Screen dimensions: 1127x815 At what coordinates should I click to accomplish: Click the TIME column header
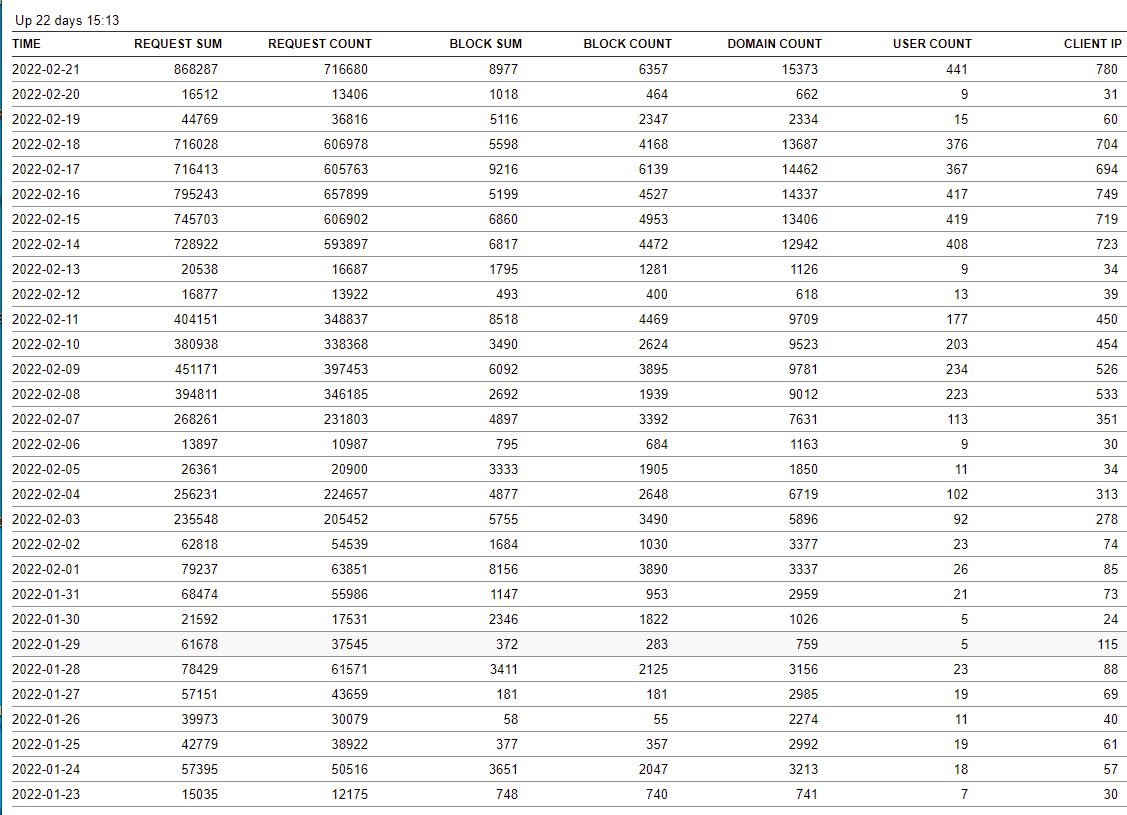coord(27,44)
